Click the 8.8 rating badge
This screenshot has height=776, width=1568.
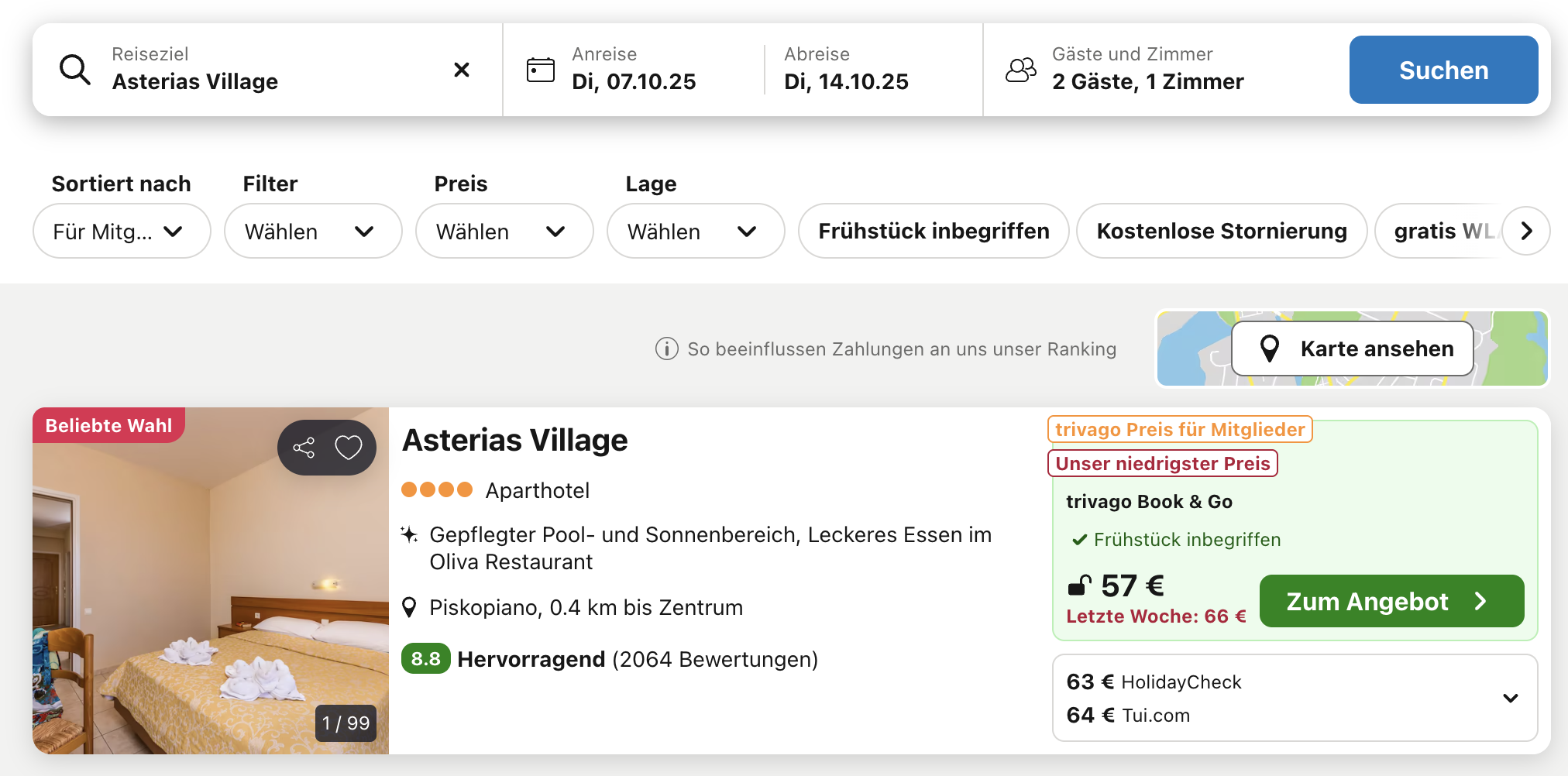425,659
